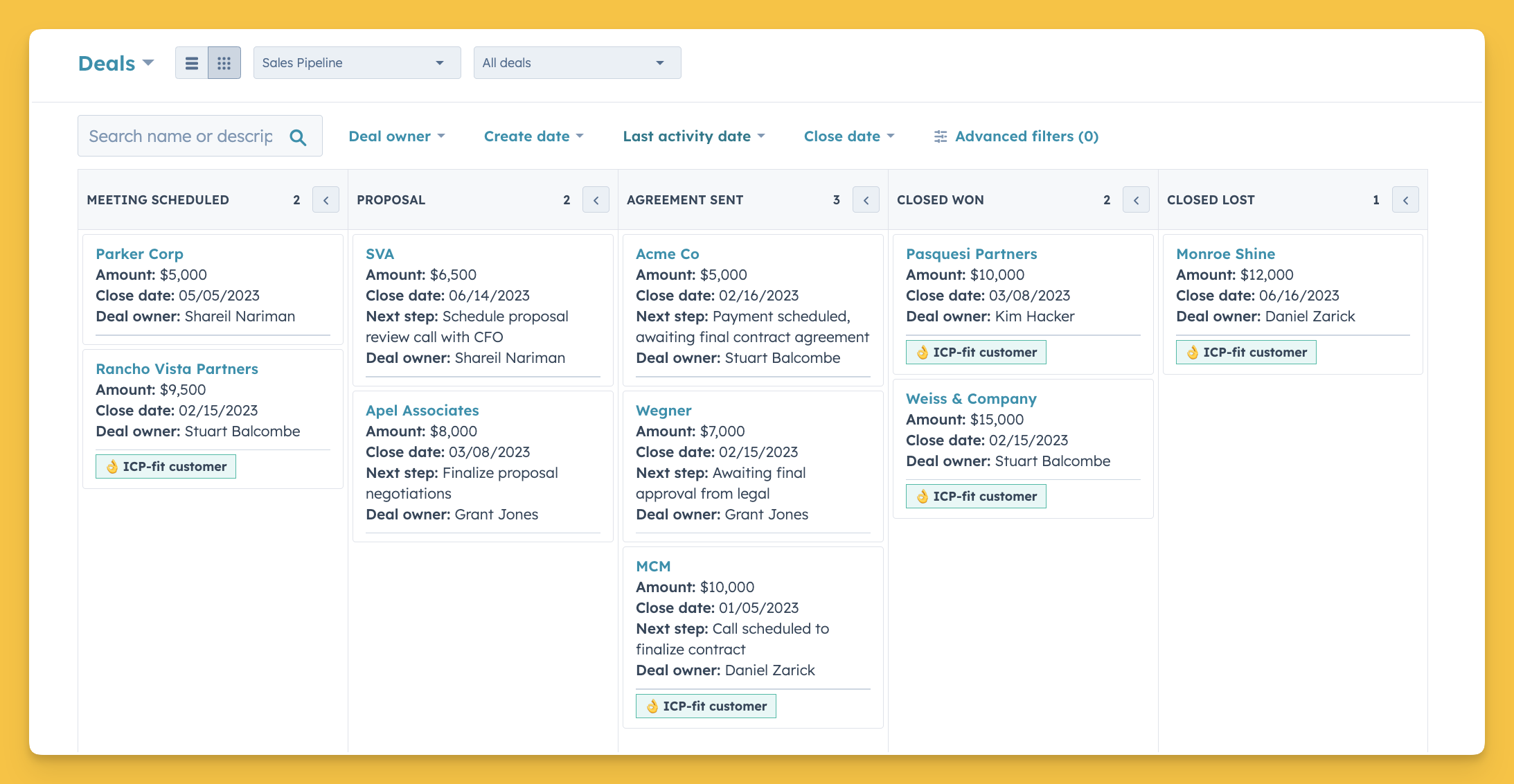Open the Deal owner filter
The height and width of the screenshot is (784, 1514).
397,136
